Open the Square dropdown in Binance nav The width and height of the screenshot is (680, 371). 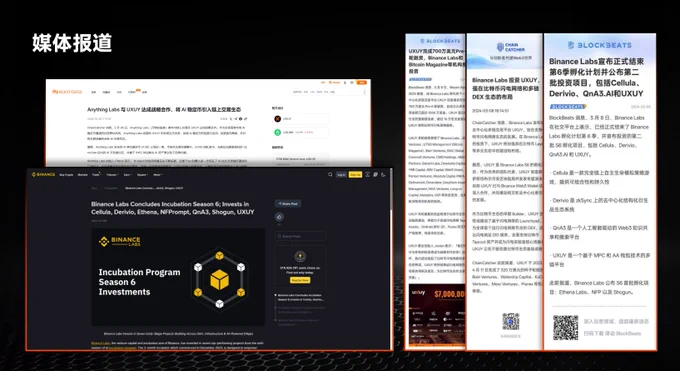143,175
